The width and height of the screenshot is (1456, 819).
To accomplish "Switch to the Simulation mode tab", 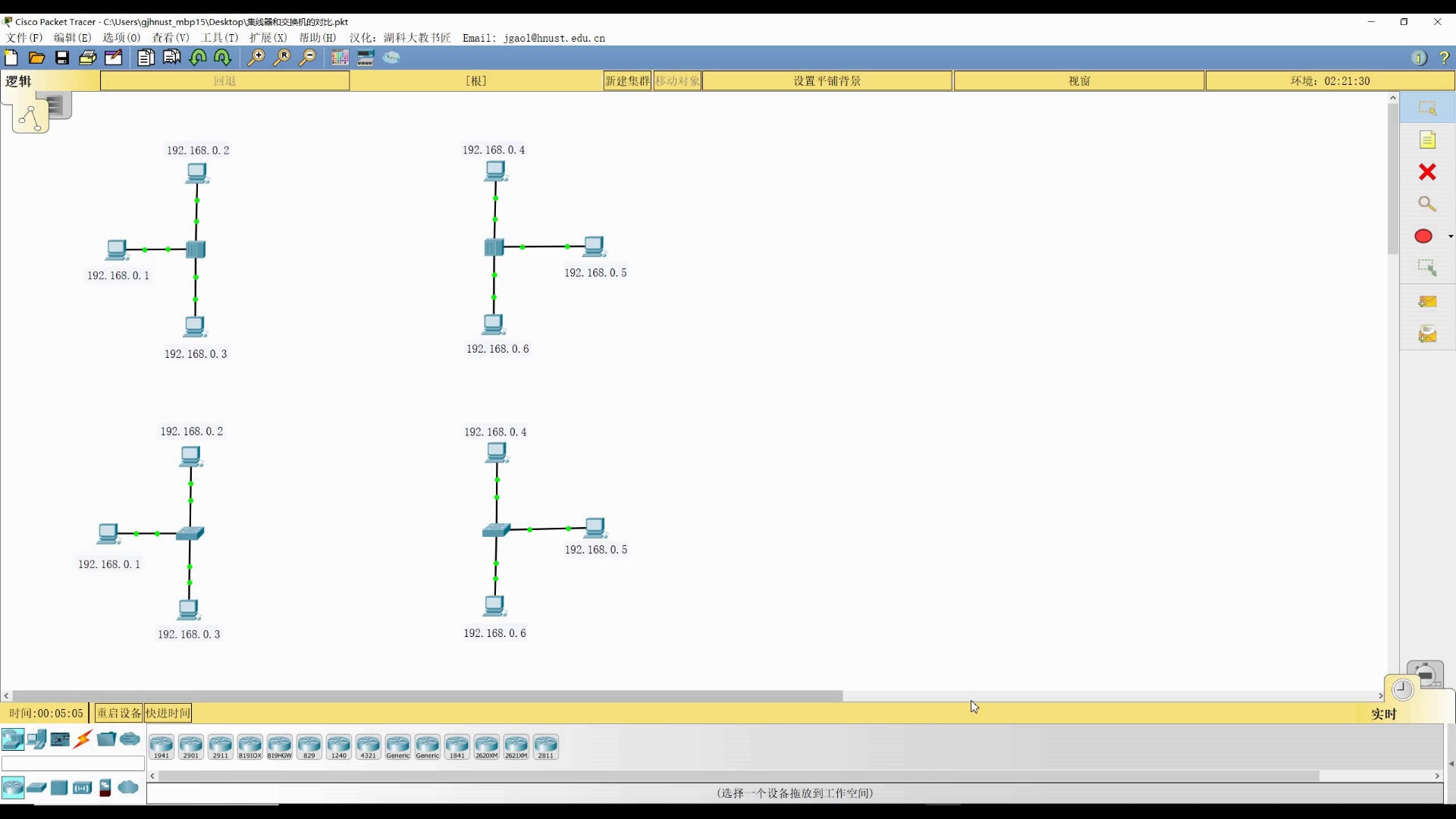I will (x=1426, y=673).
